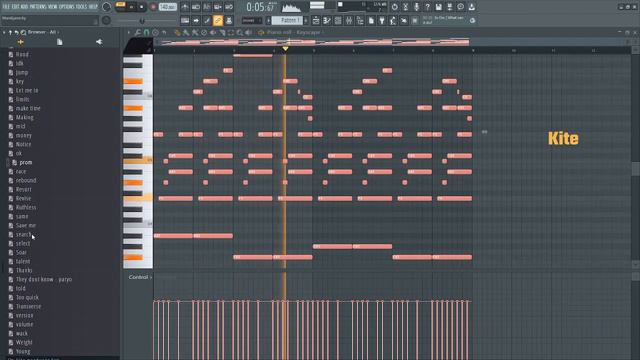
Task: Open the ADD menu
Action: 24,7
